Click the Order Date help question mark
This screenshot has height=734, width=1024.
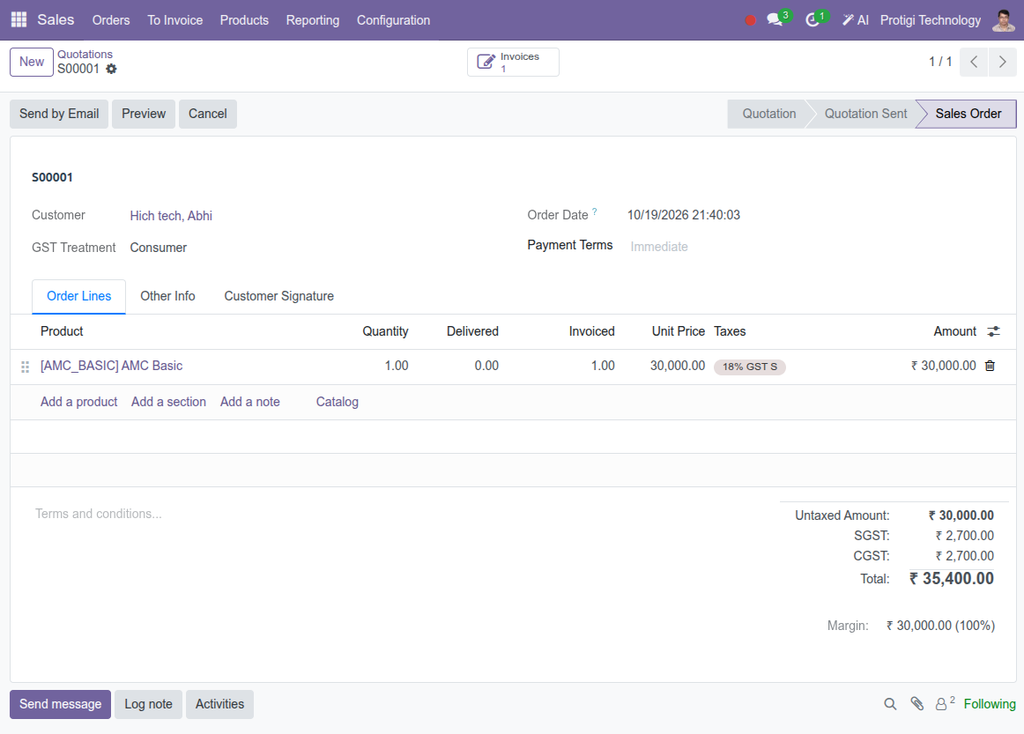coord(594,212)
